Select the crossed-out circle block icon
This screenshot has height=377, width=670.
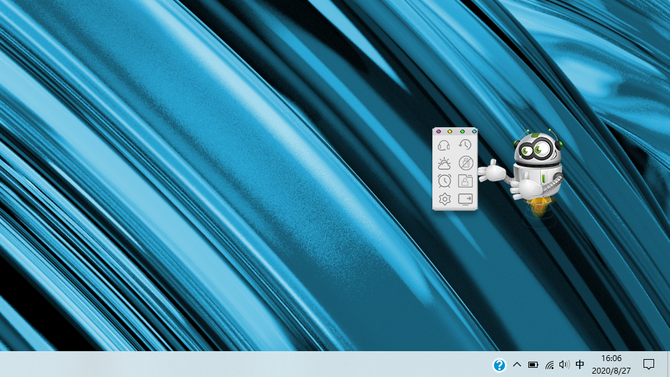(466, 163)
